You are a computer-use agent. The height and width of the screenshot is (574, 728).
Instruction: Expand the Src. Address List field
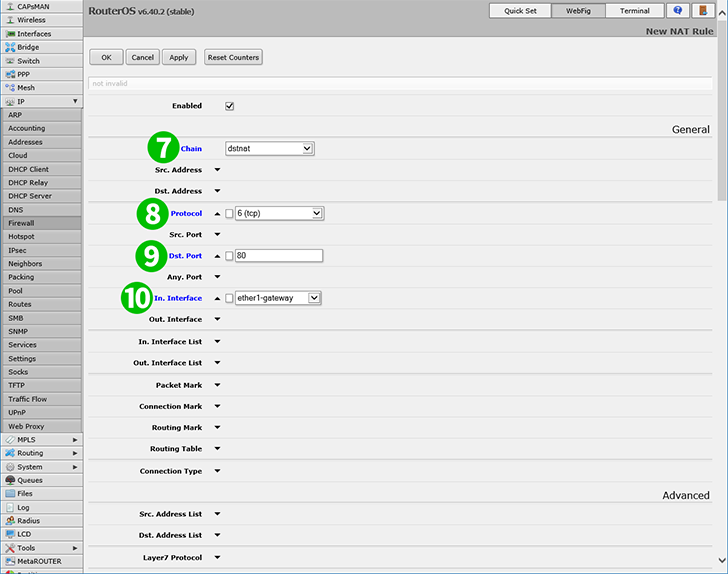coord(217,514)
